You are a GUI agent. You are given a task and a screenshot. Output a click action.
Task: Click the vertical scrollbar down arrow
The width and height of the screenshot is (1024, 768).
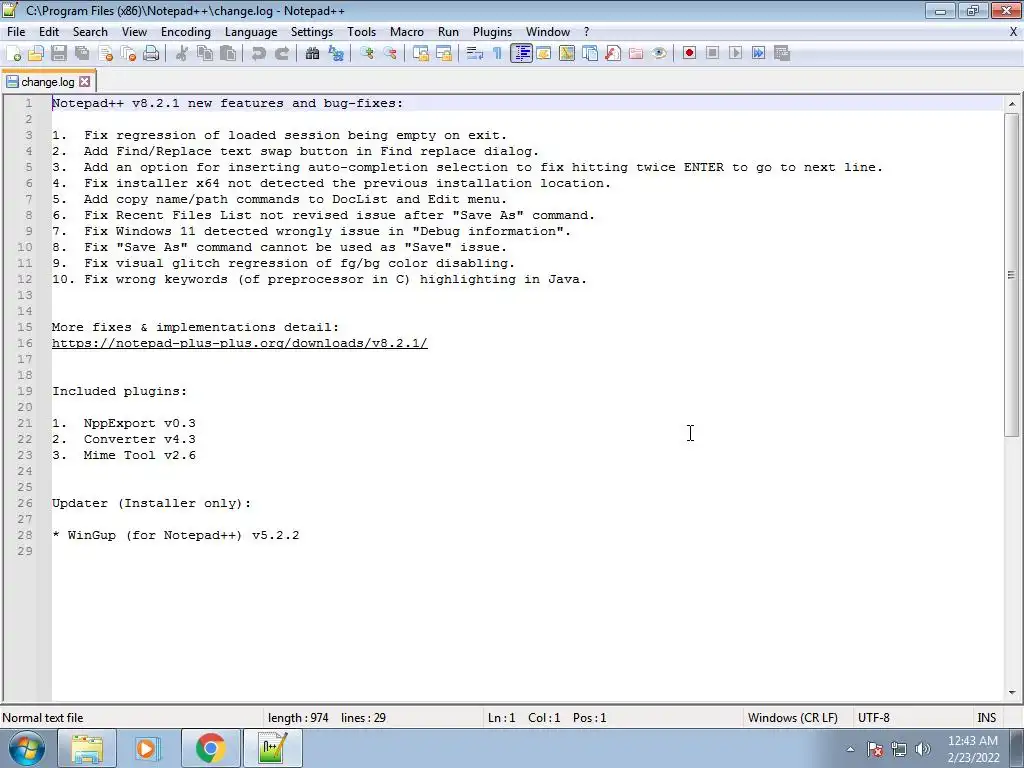pos(1012,693)
